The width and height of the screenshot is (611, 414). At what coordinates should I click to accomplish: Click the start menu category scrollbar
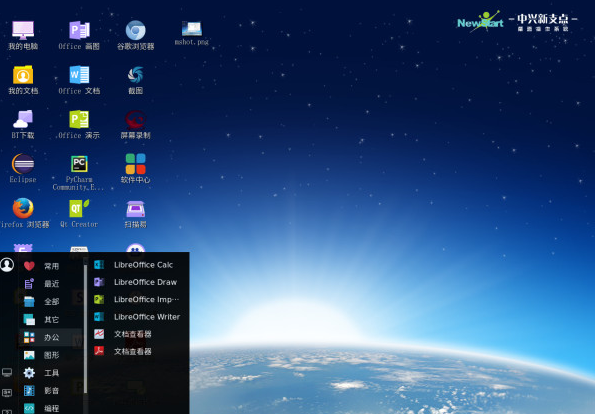(x=85, y=329)
